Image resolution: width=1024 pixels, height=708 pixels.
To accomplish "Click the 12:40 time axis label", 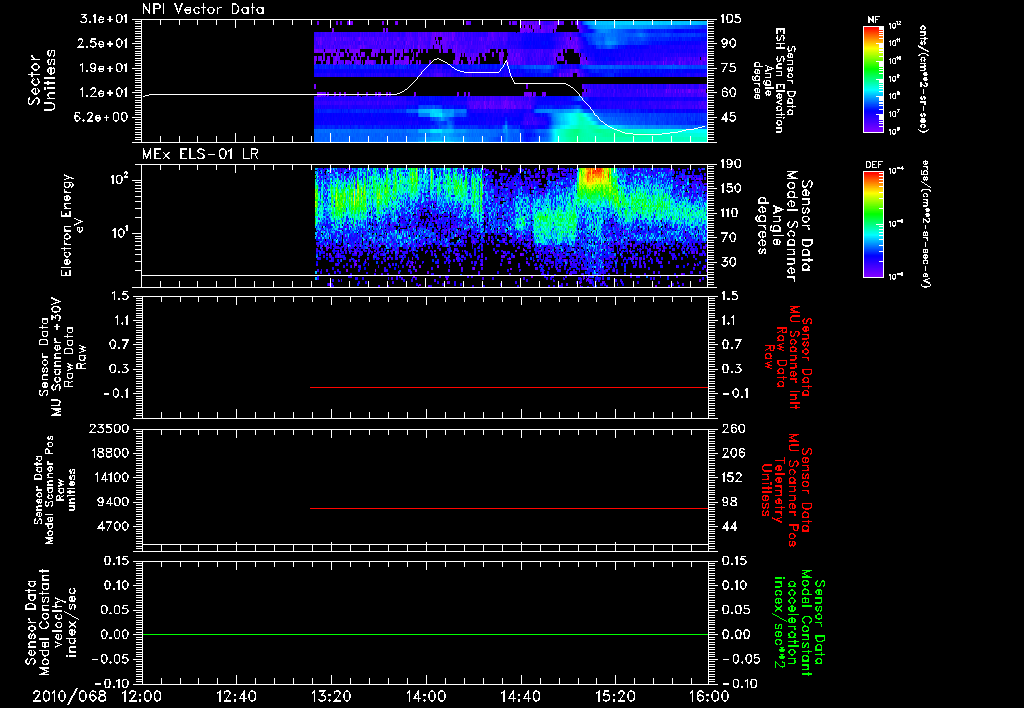I will tap(236, 696).
